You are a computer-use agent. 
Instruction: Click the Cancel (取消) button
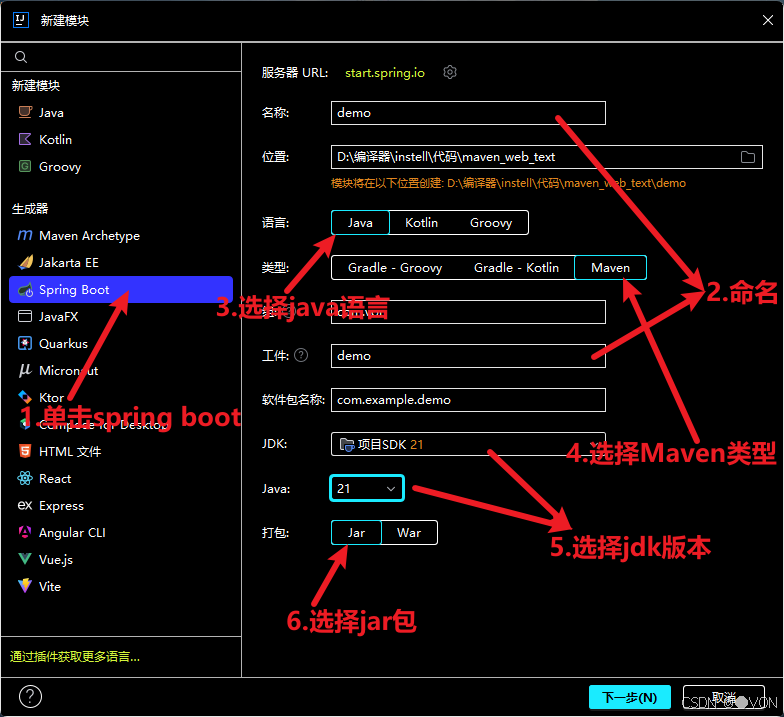coord(724,697)
